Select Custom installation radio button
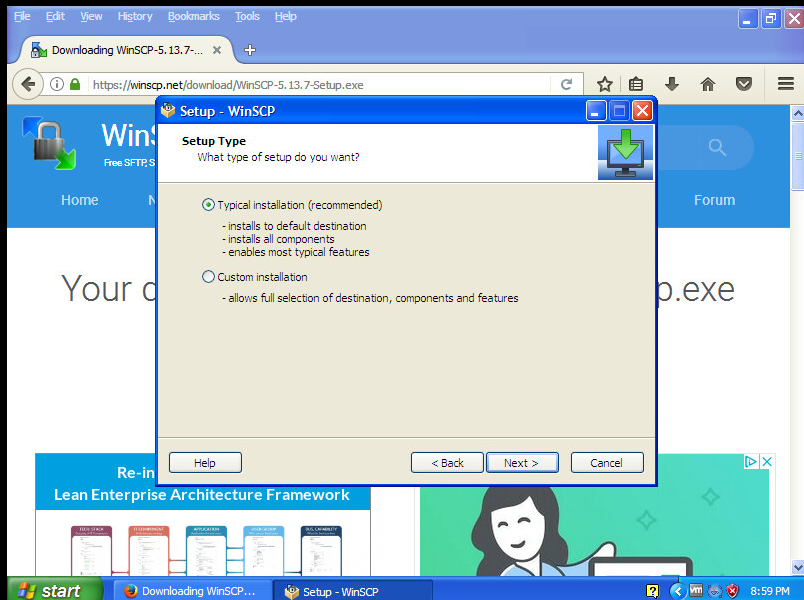804x600 pixels. coord(208,277)
